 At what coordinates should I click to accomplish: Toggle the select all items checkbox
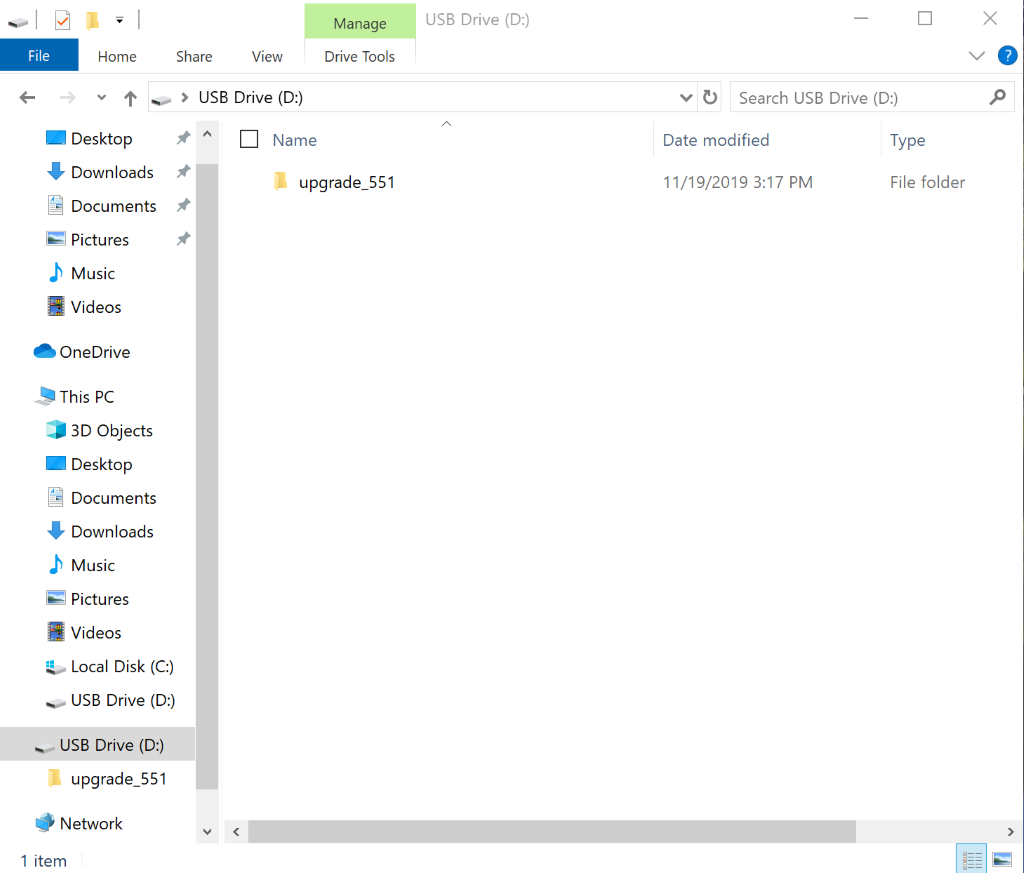pos(249,139)
